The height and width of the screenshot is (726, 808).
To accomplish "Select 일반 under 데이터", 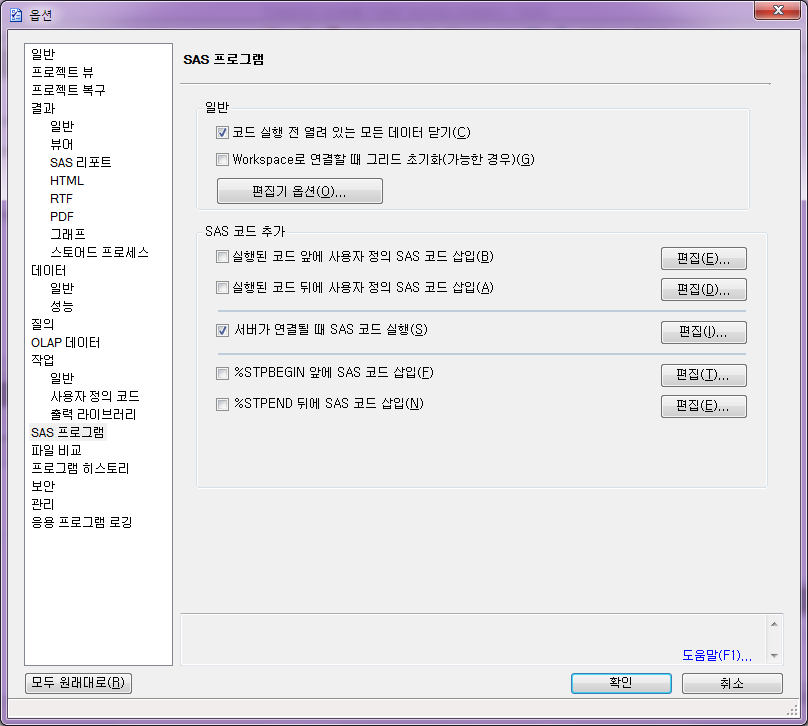I will coord(62,289).
